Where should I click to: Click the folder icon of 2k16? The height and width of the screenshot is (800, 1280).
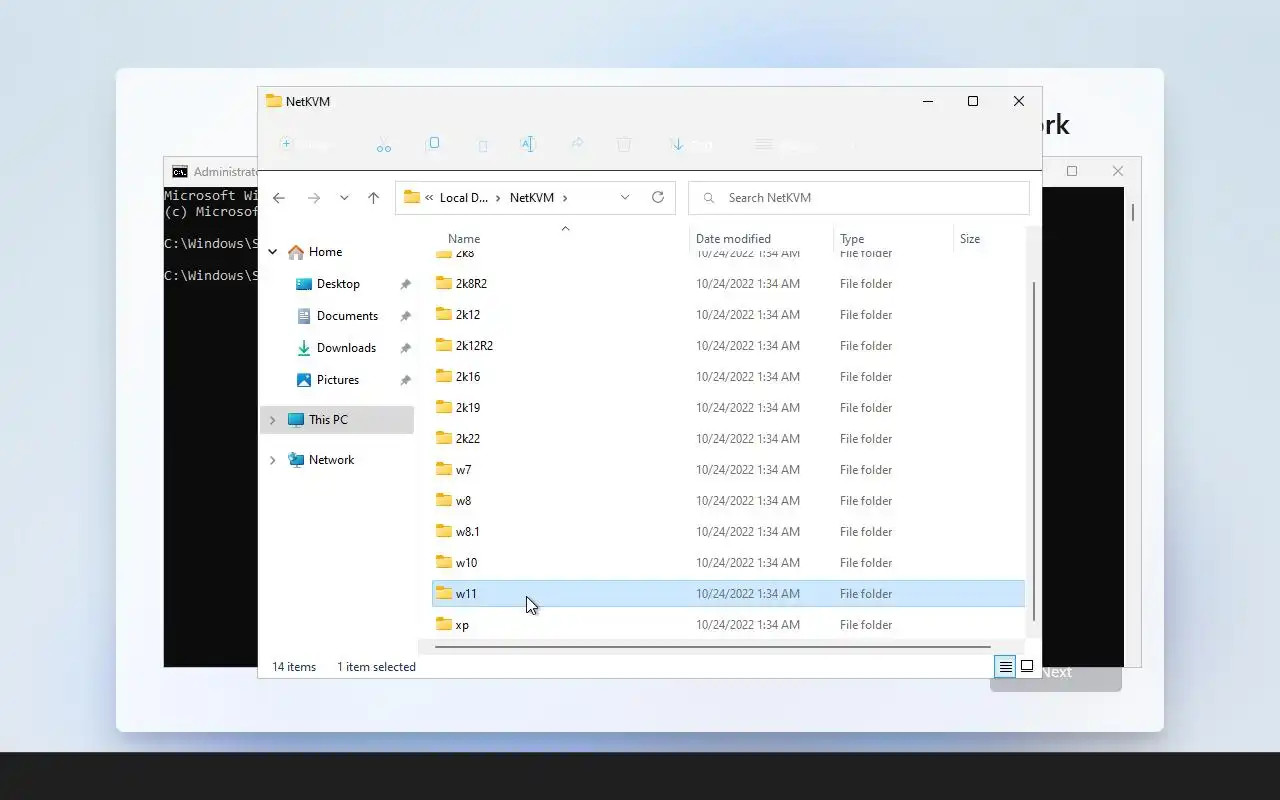[x=444, y=376]
